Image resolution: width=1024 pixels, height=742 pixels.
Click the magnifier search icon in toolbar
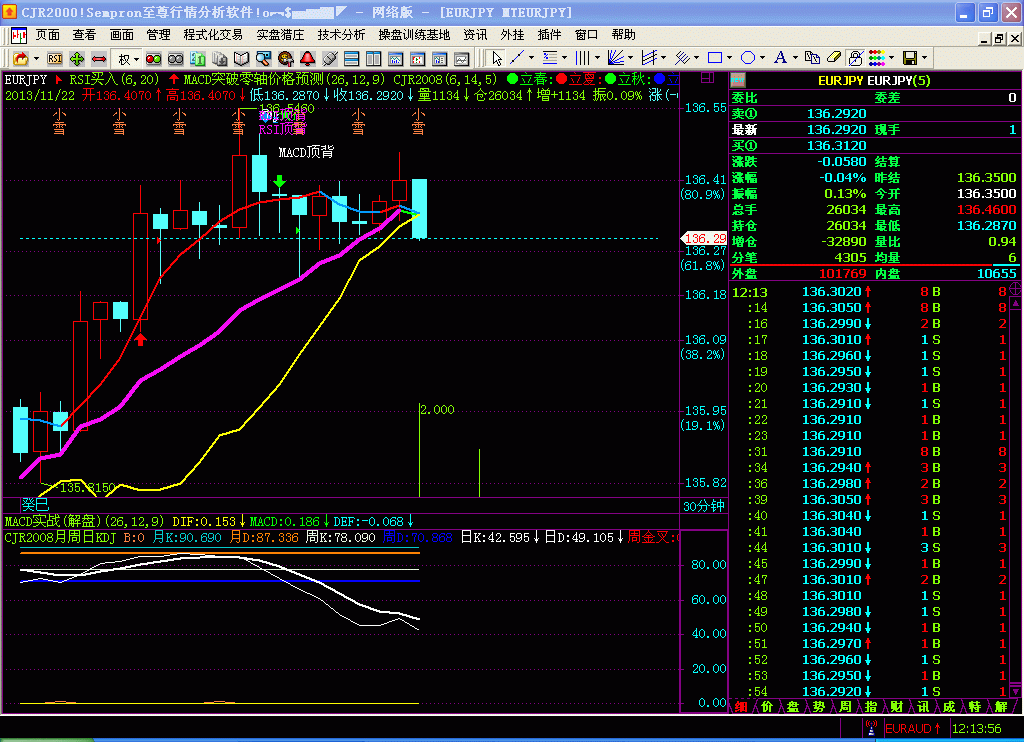coord(263,58)
